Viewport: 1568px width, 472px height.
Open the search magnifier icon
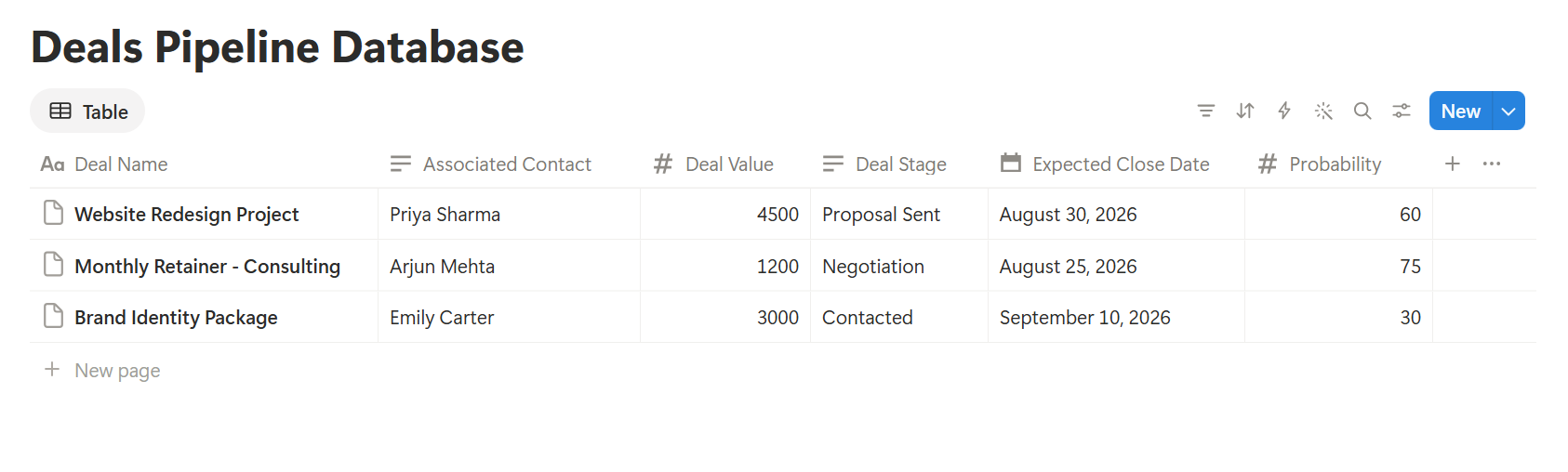point(1362,111)
